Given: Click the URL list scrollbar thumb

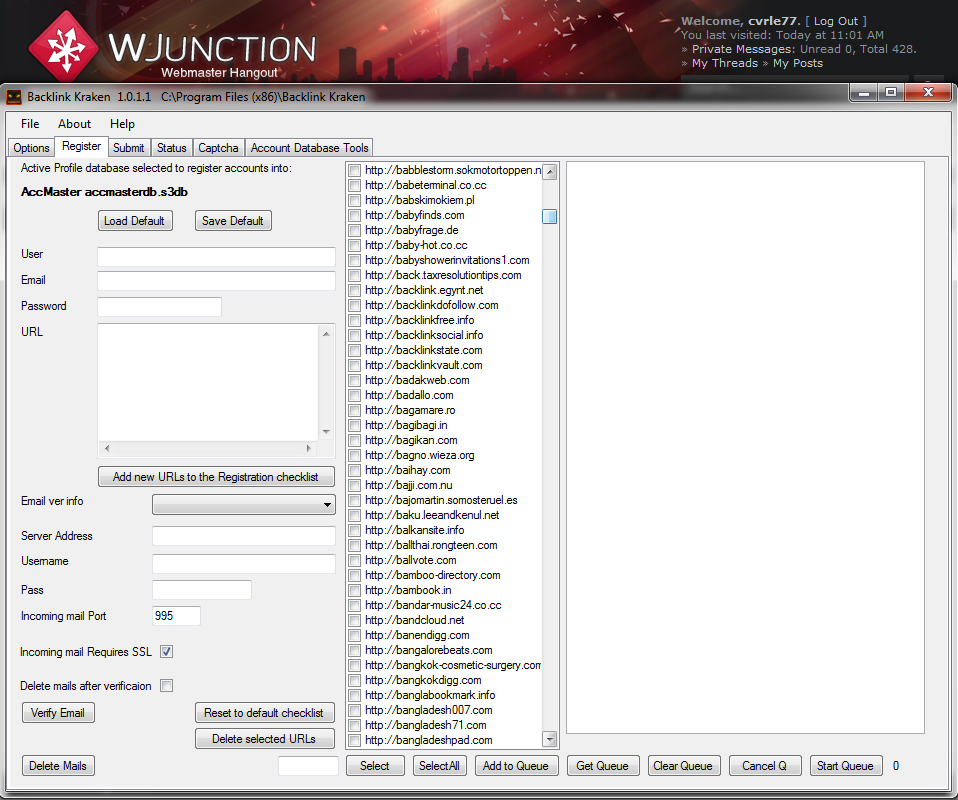Looking at the screenshot, I should [550, 216].
